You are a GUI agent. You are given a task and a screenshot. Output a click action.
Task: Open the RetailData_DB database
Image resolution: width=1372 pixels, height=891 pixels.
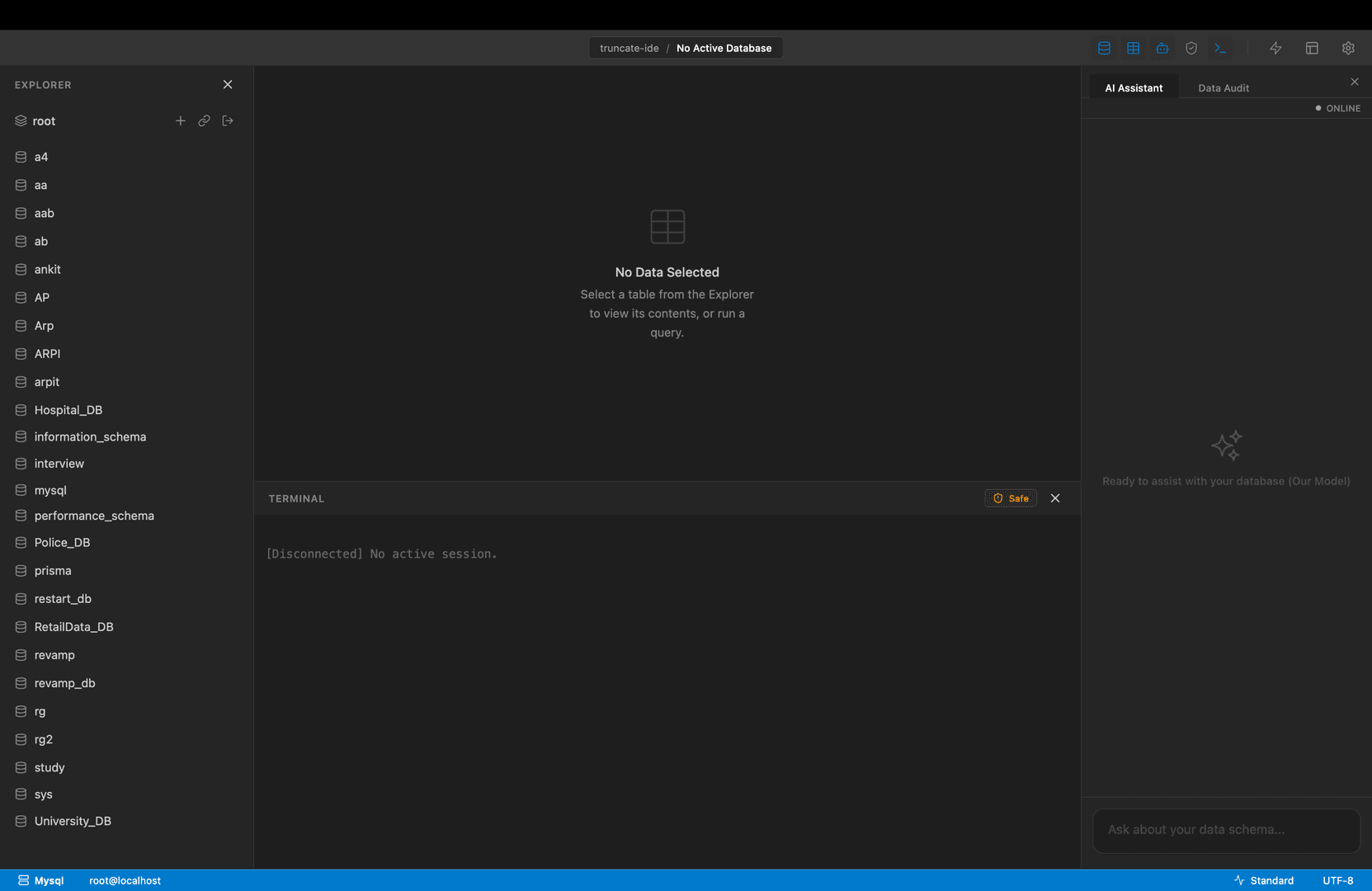126,626
